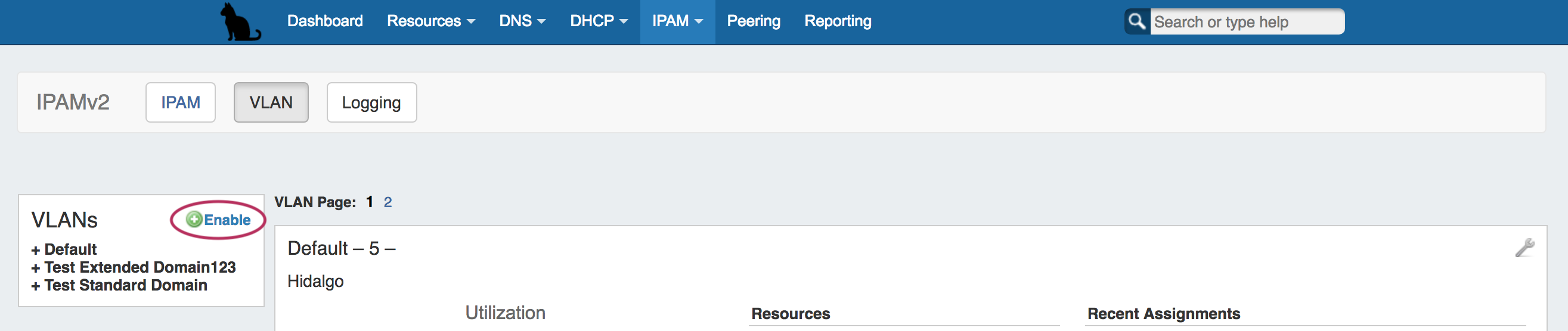Open the Resources dropdown menu
Screen dimensions: 1568x331
pyautogui.click(x=430, y=21)
